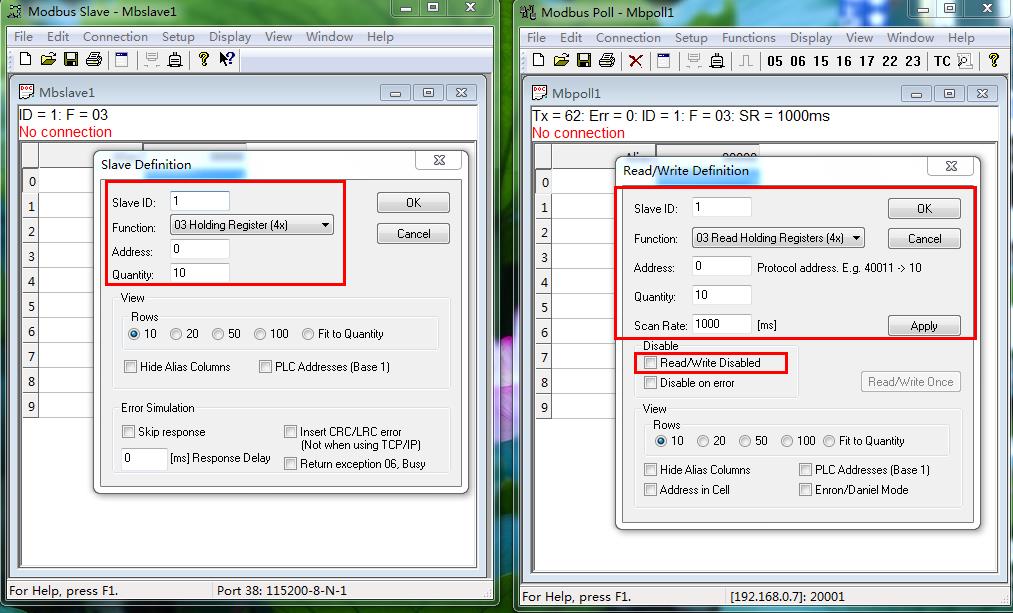Click the Scan Rate input field
The image size is (1013, 613).
721,324
